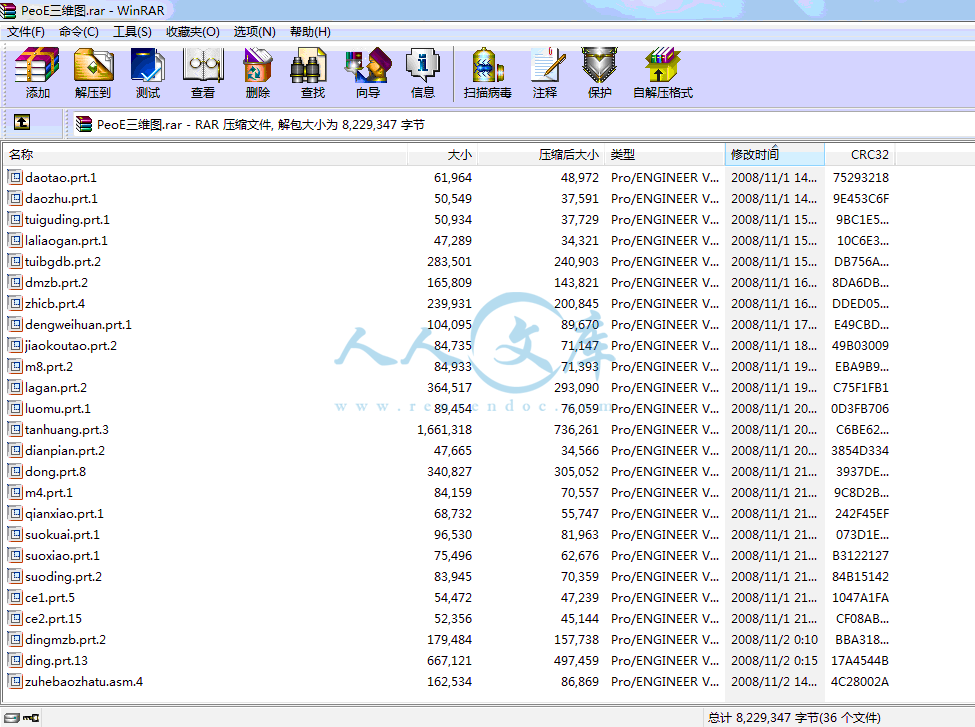Viewport: 975px width, 727px height.
Task: Click the WinRAR title bar icon
Action: (8, 10)
